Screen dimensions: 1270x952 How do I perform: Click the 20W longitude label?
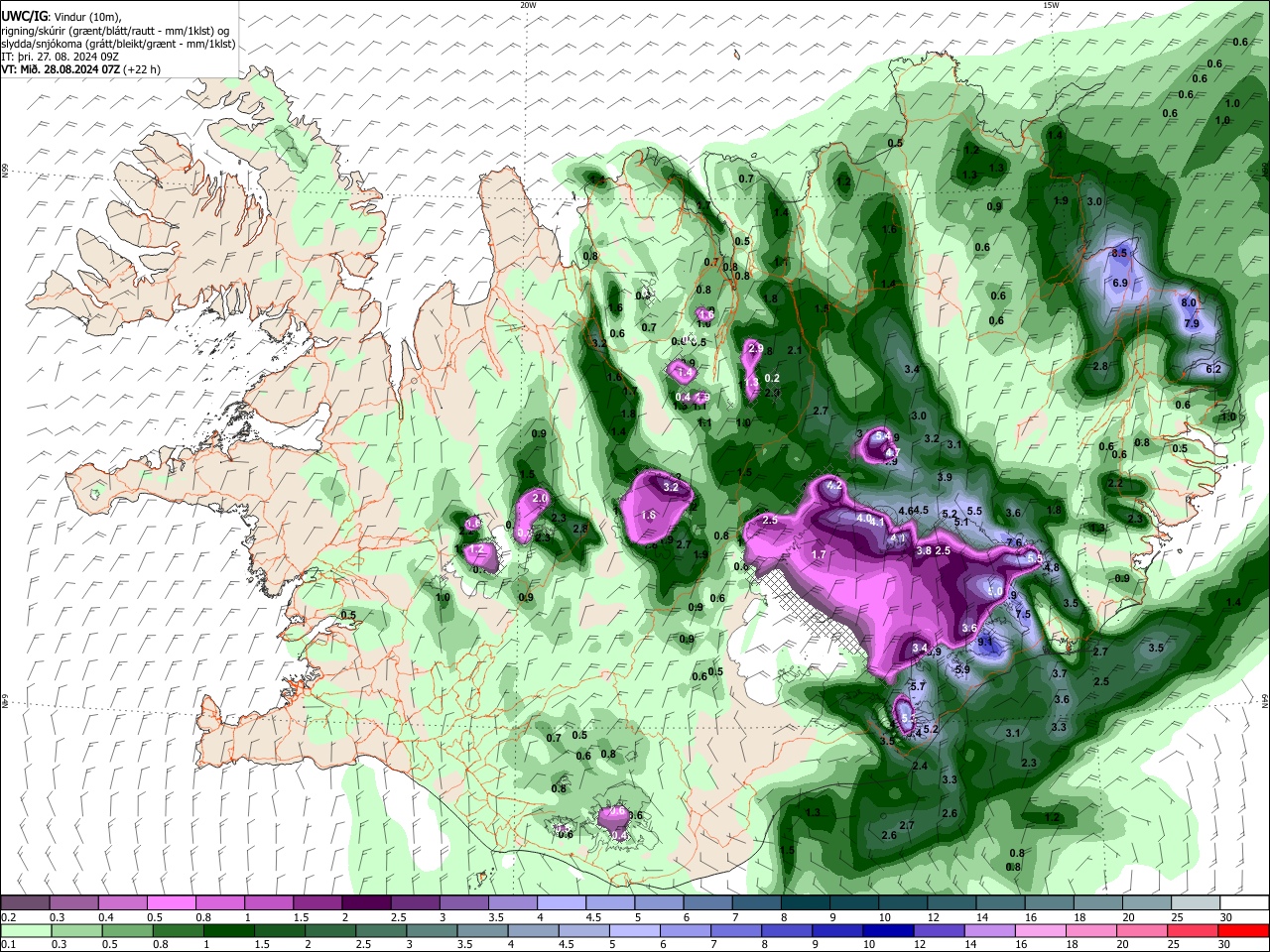[528, 5]
